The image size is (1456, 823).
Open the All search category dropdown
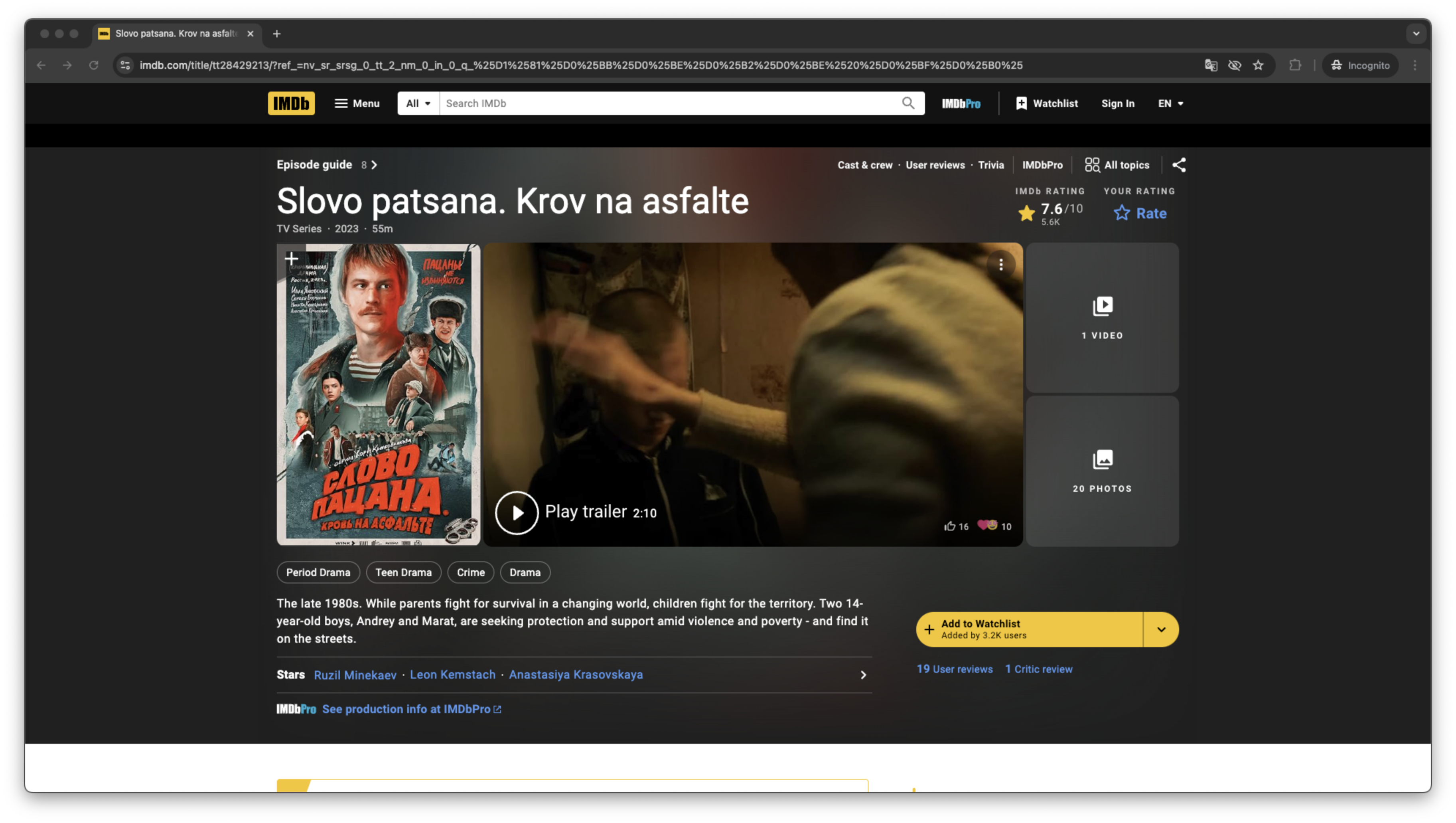pos(418,103)
